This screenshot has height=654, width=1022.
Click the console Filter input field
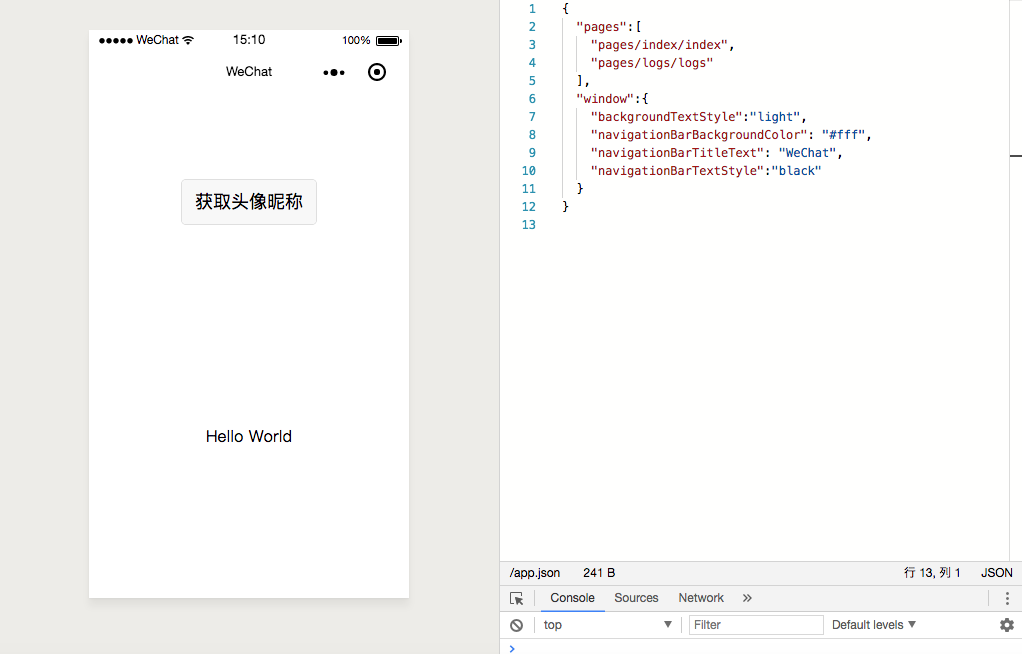point(756,625)
